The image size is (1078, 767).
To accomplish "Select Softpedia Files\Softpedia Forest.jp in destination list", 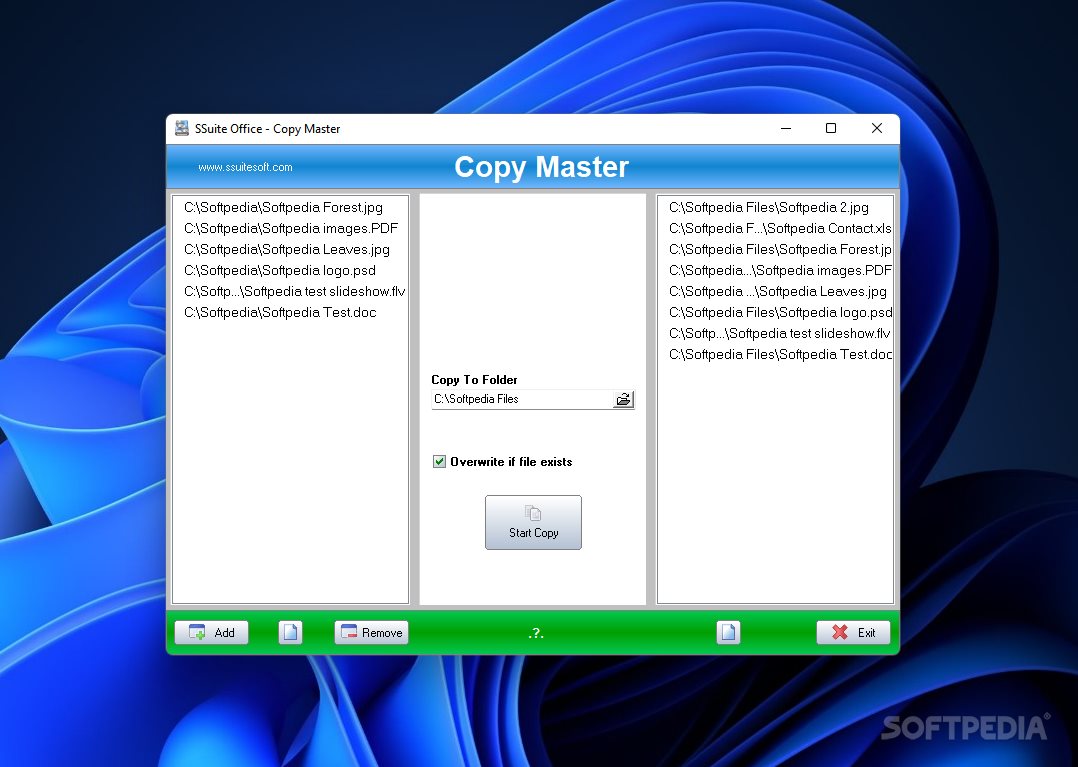I will (x=780, y=249).
